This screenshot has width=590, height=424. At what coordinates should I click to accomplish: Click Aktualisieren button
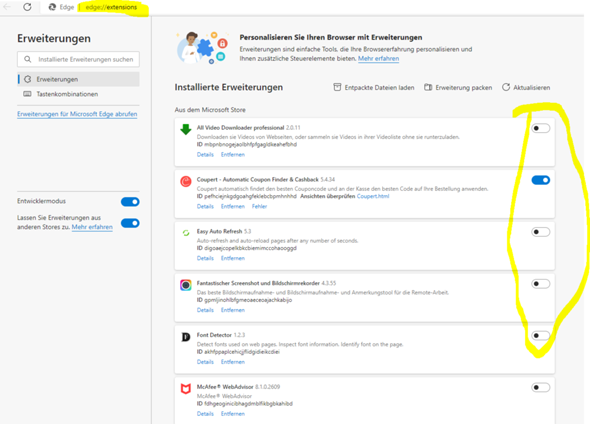pos(526,87)
